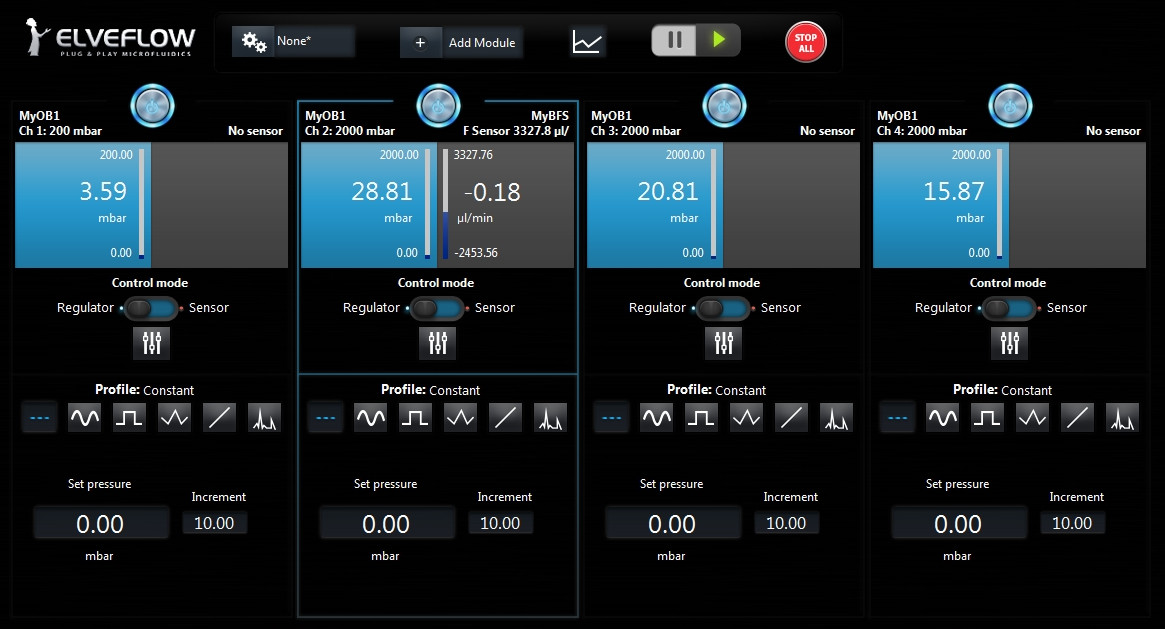Select sine wave profile for Channel 1

(x=84, y=418)
